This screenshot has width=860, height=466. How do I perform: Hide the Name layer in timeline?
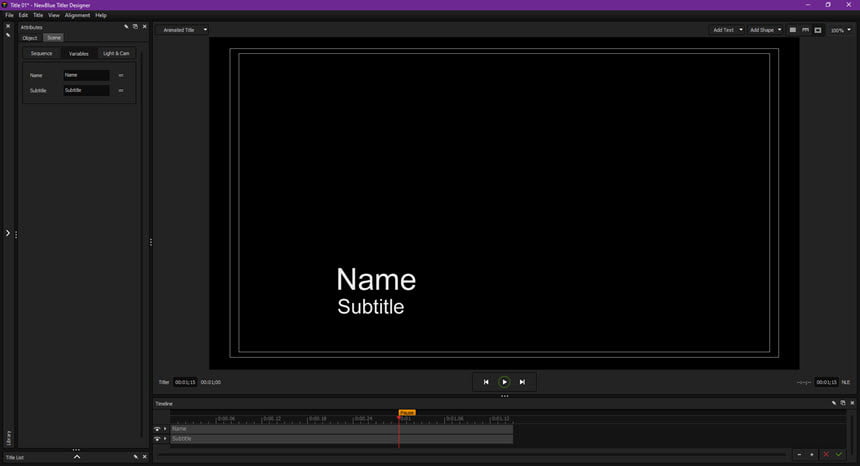point(157,429)
